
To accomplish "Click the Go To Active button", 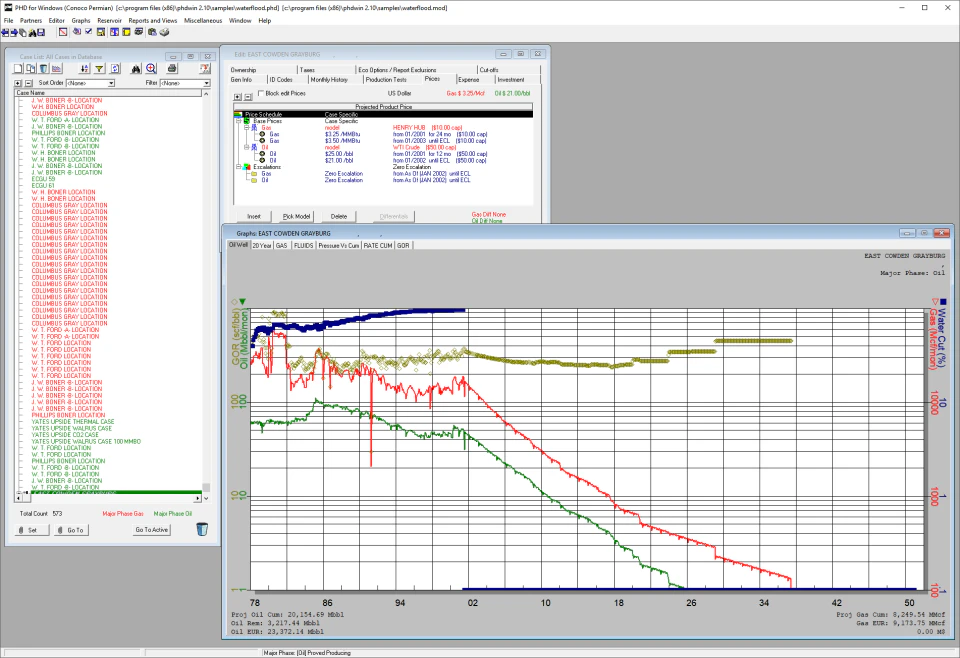I will click(x=151, y=529).
